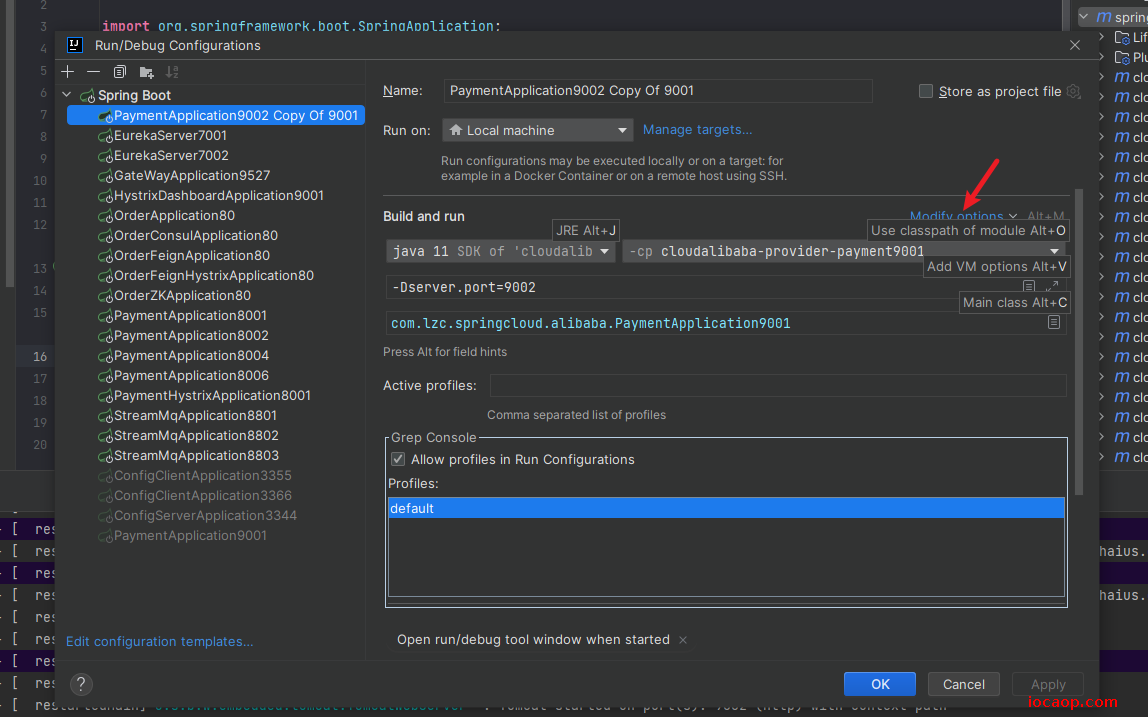Close the Run/Debug Configurations dialog
1148x717 pixels.
click(1075, 45)
